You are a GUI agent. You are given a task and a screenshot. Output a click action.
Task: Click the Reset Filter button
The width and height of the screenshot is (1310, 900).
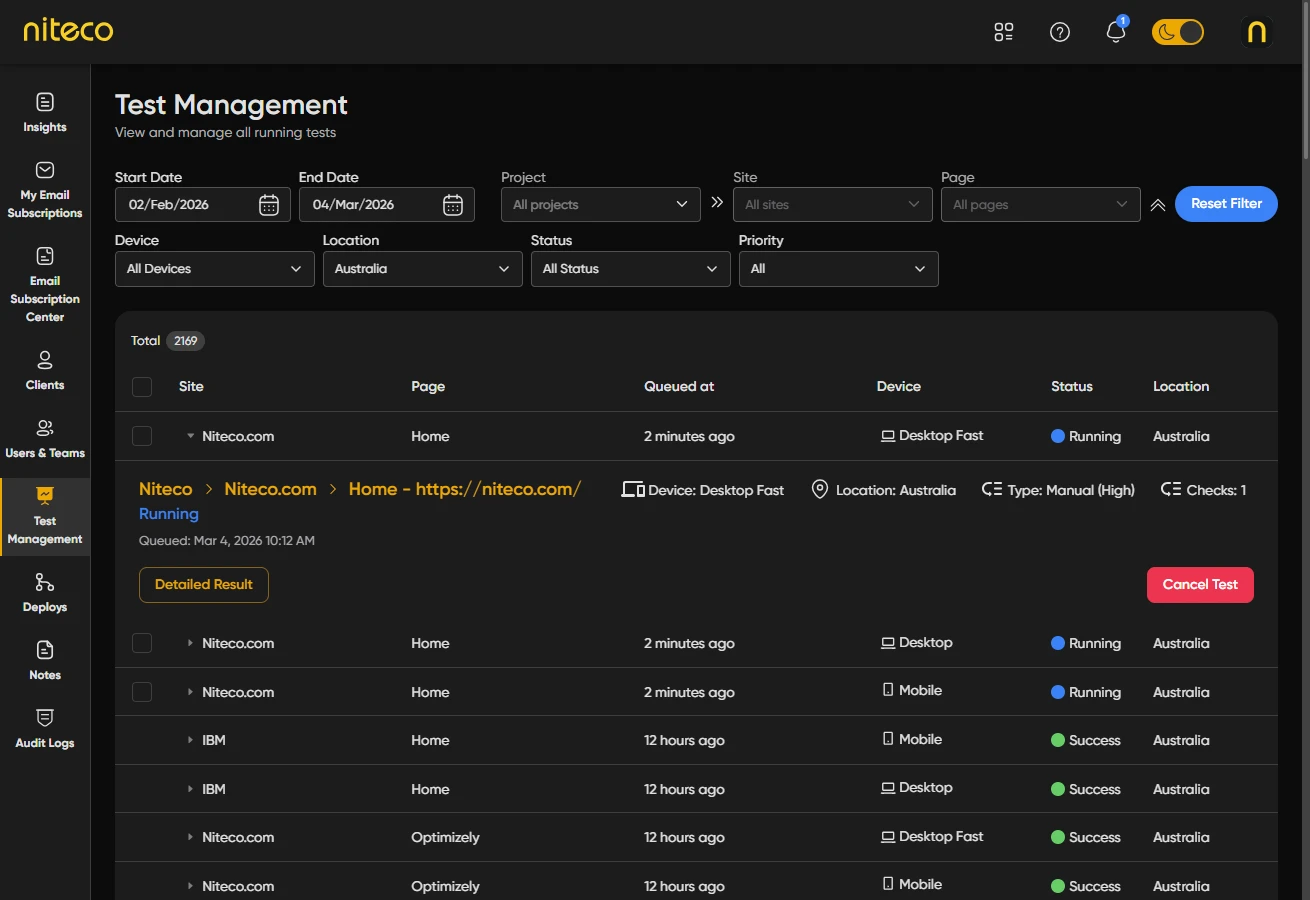coord(1225,204)
